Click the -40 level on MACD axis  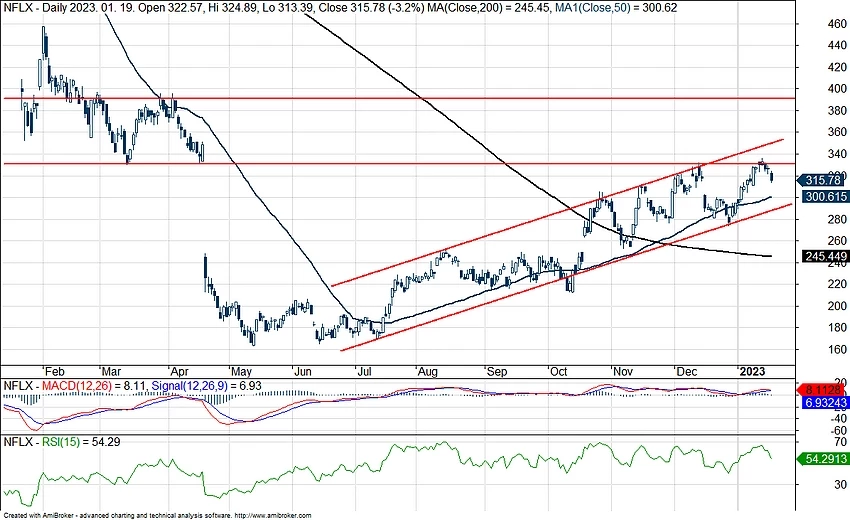838,418
